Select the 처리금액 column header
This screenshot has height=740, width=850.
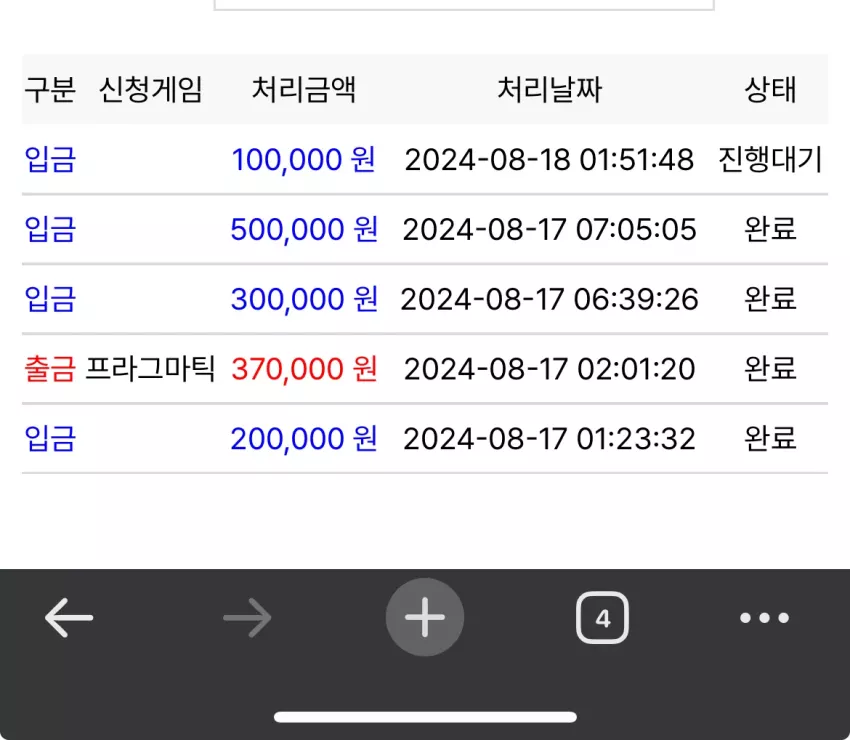pos(304,89)
